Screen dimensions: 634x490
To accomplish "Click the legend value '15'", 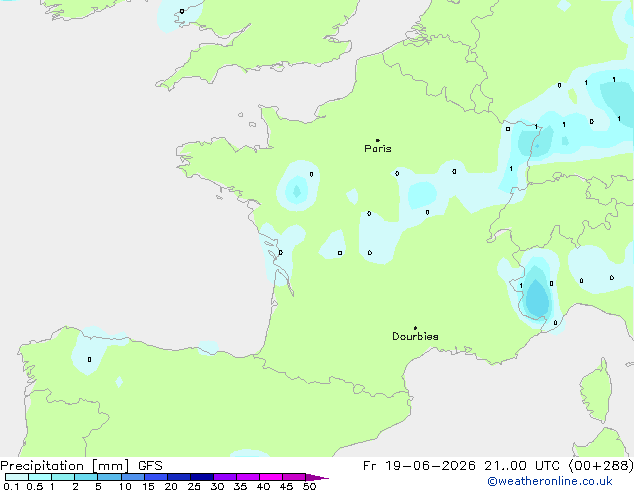I will point(148,486).
